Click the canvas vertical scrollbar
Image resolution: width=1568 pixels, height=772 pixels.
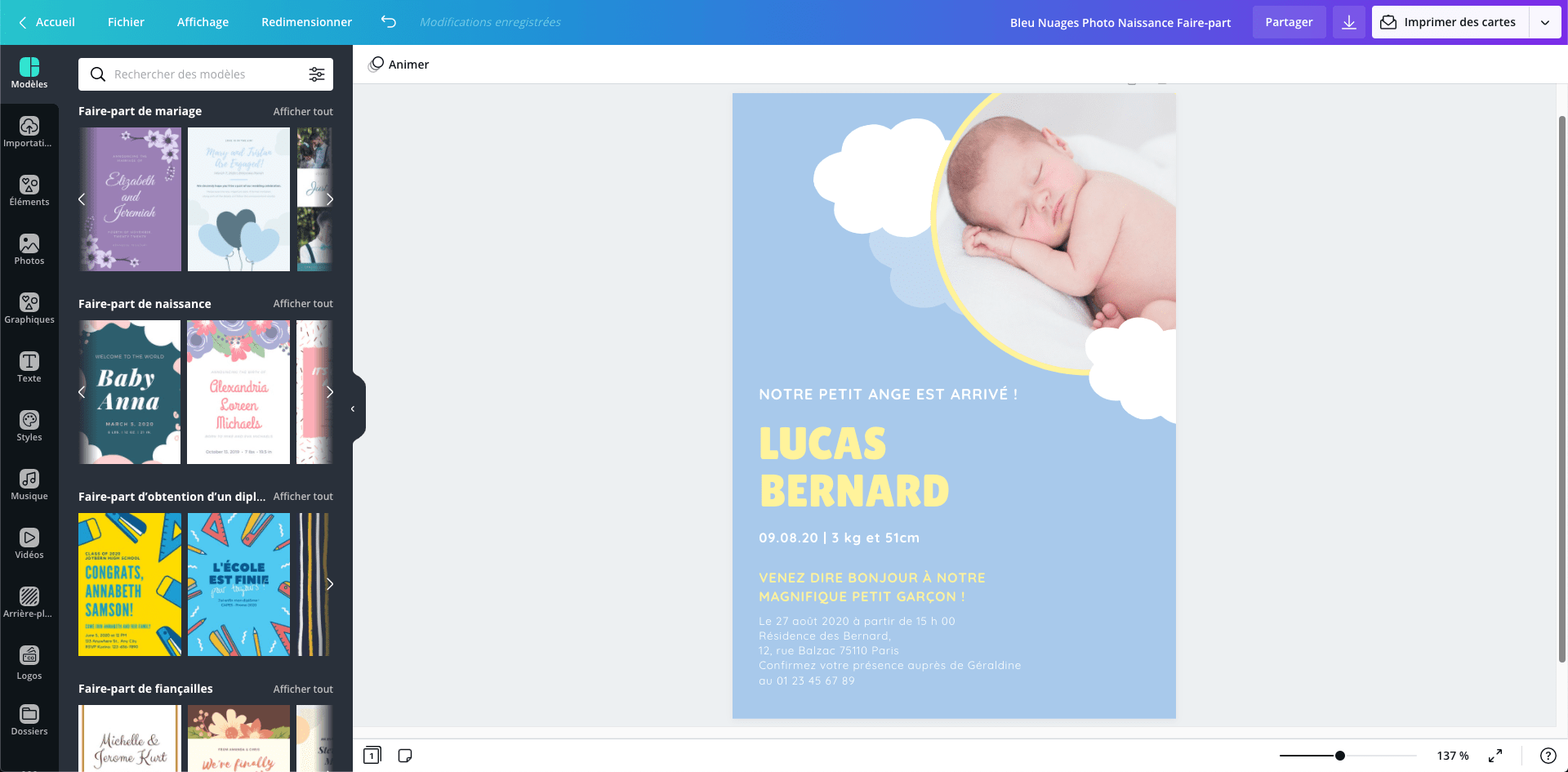click(1562, 388)
